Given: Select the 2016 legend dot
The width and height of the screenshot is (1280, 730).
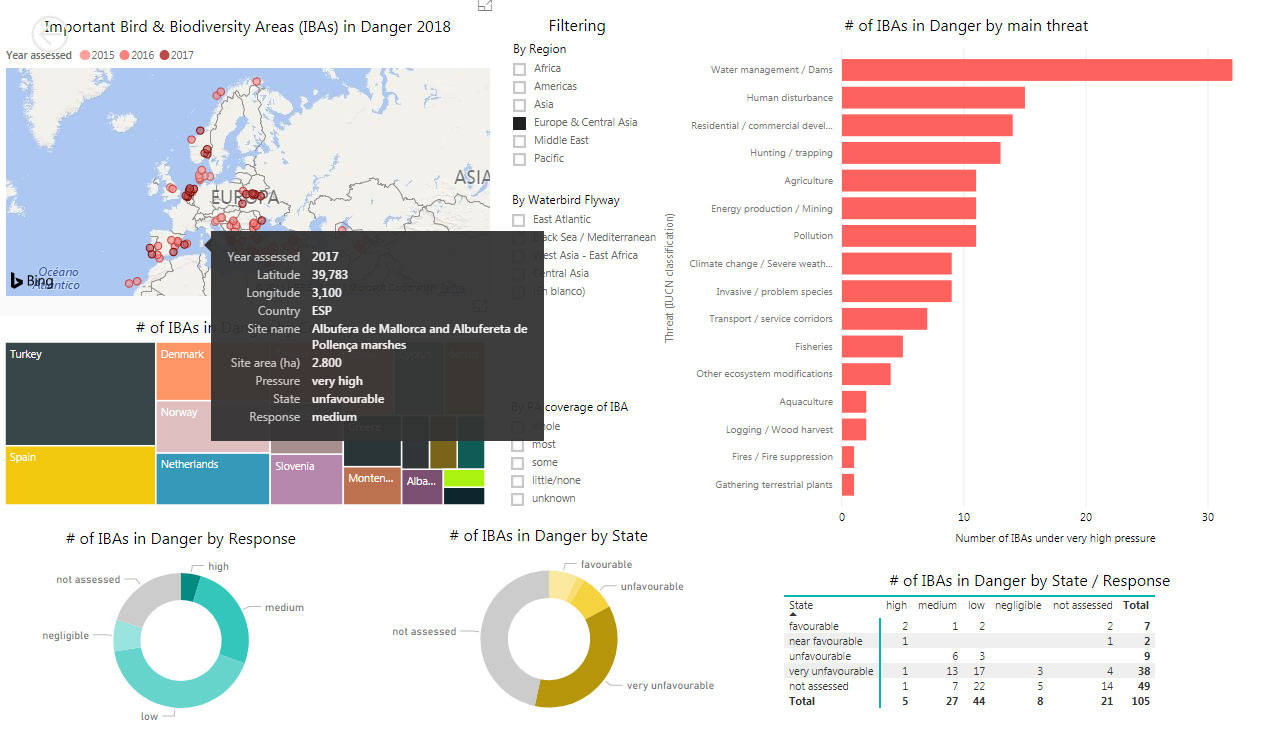Looking at the screenshot, I should [124, 56].
